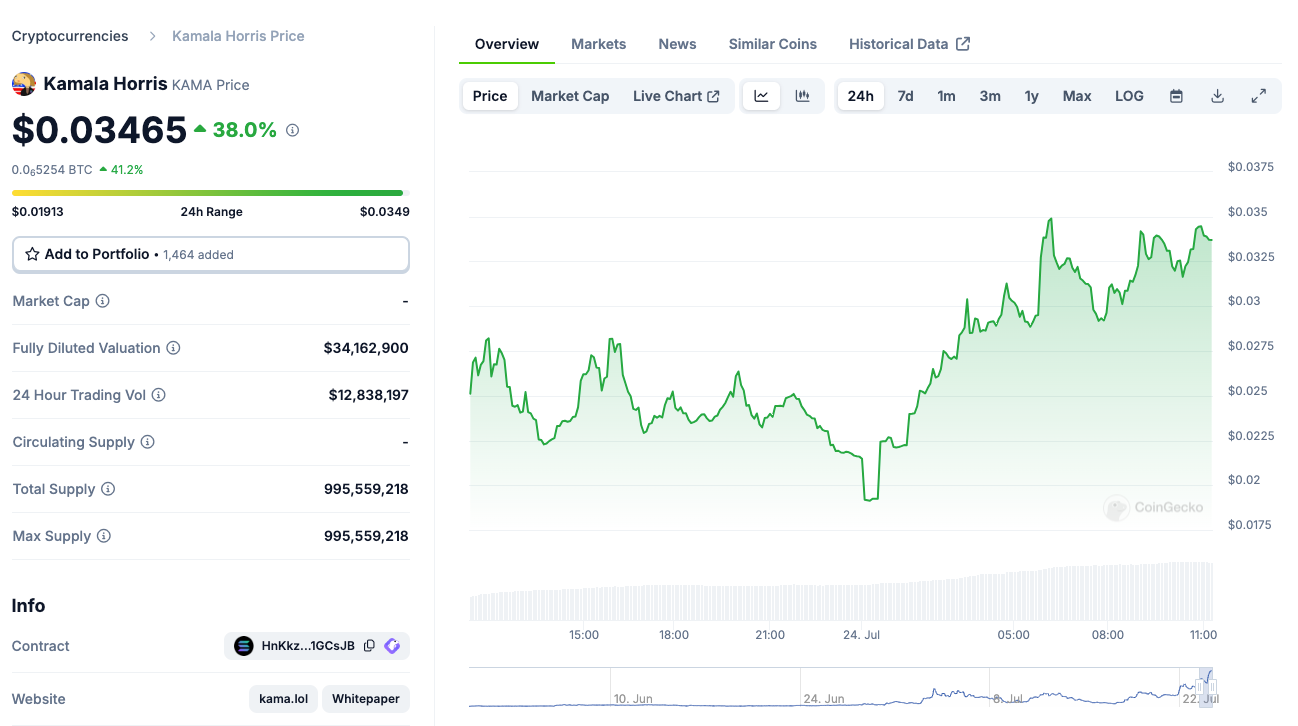Select the Market Cap chart toggle
The width and height of the screenshot is (1298, 726).
pyautogui.click(x=570, y=96)
